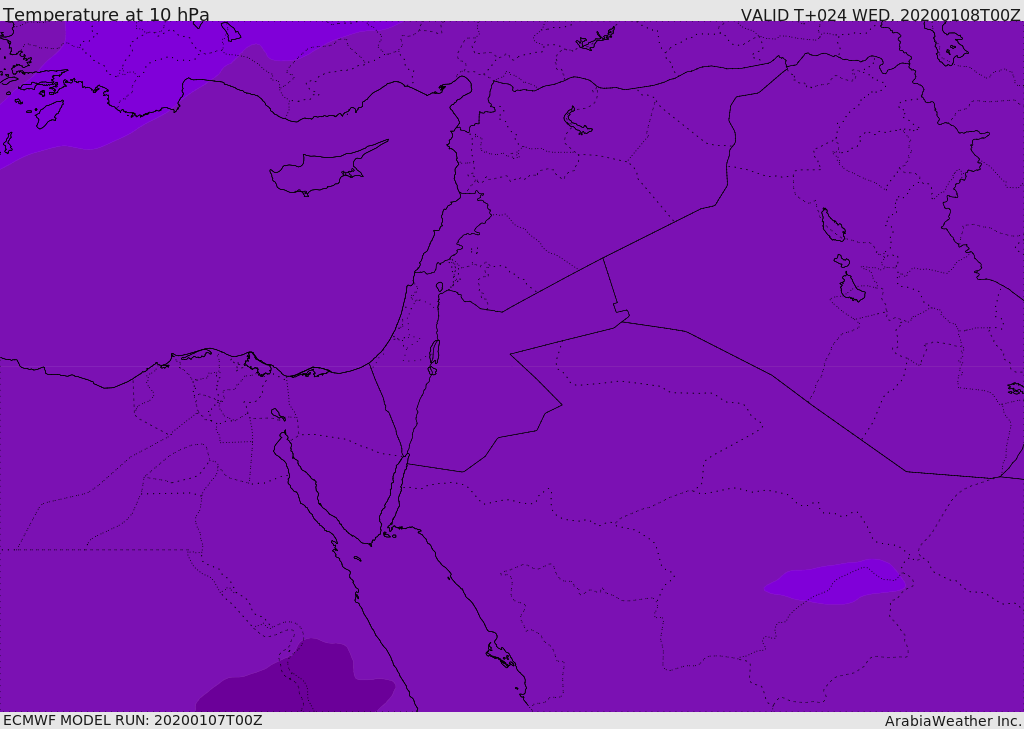The image size is (1024, 729).
Task: Click the 'Temperature at 10 hPa' title text
Action: [106, 14]
